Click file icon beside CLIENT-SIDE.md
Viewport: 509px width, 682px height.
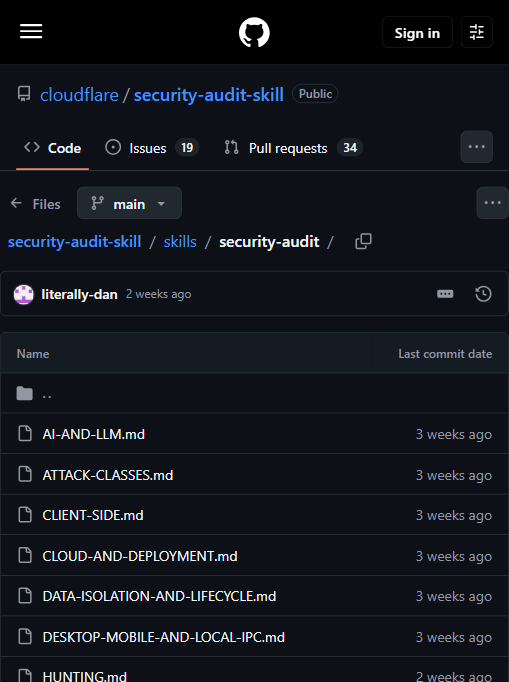pos(25,514)
